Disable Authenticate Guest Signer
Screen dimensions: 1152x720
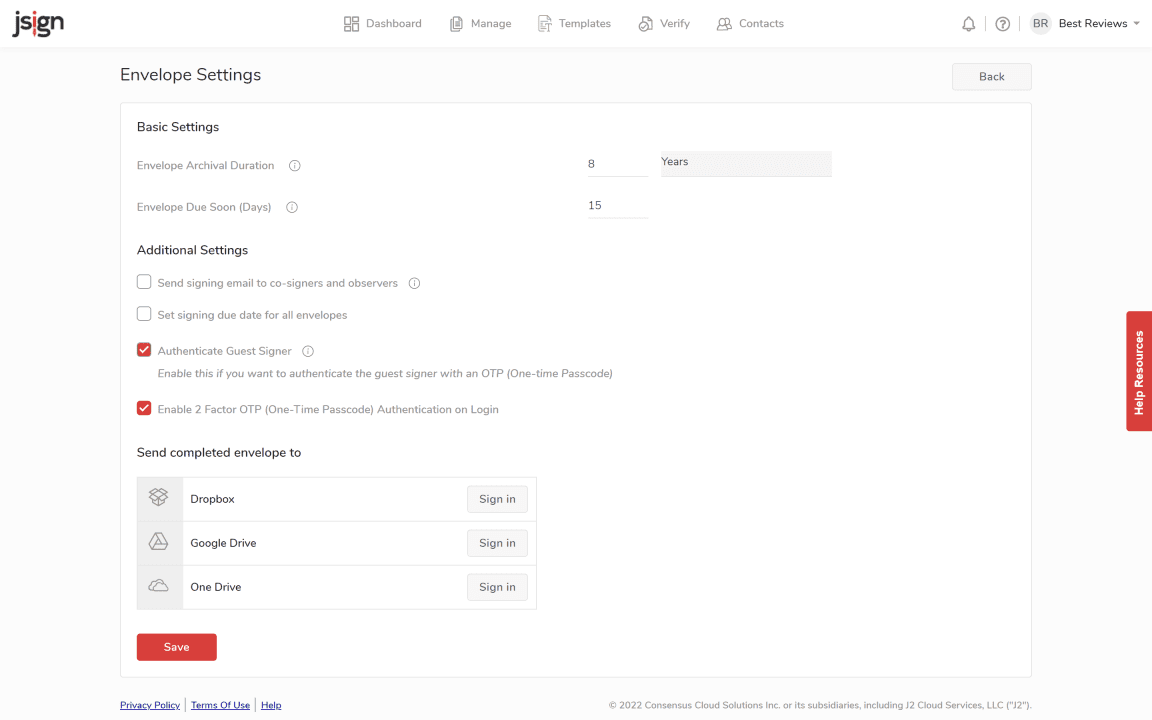[x=144, y=349]
